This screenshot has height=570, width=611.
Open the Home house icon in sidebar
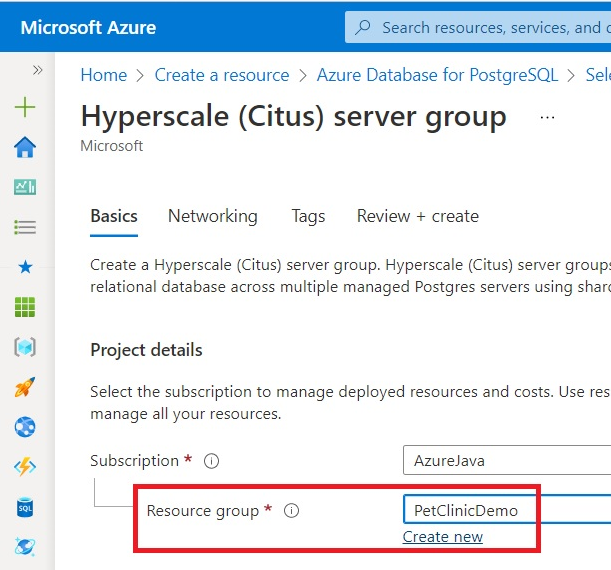coord(25,147)
